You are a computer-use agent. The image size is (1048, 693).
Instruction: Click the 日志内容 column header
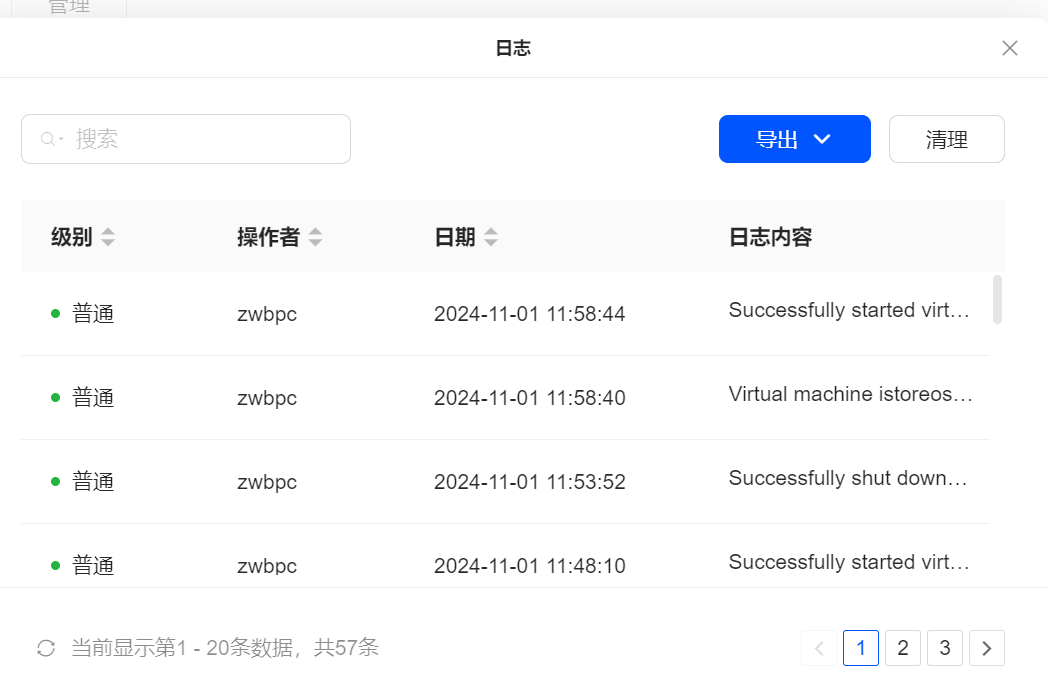[770, 237]
